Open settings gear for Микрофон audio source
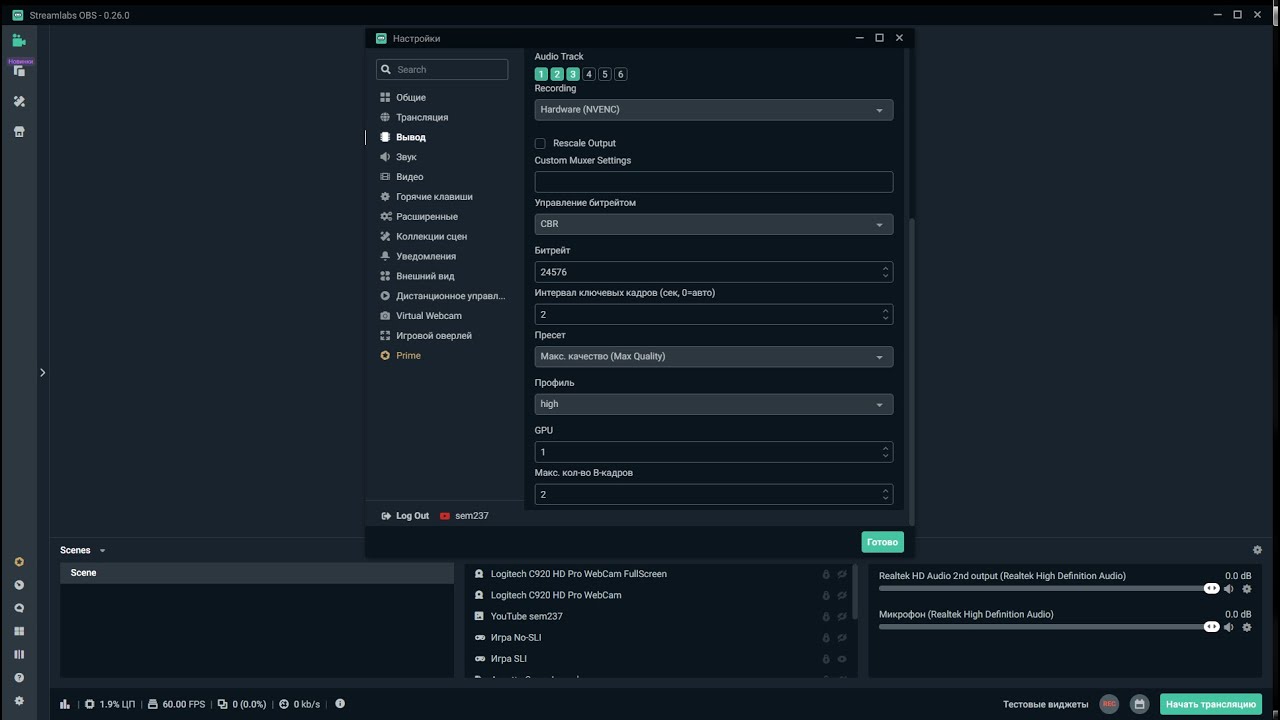The image size is (1280, 720). pos(1247,627)
